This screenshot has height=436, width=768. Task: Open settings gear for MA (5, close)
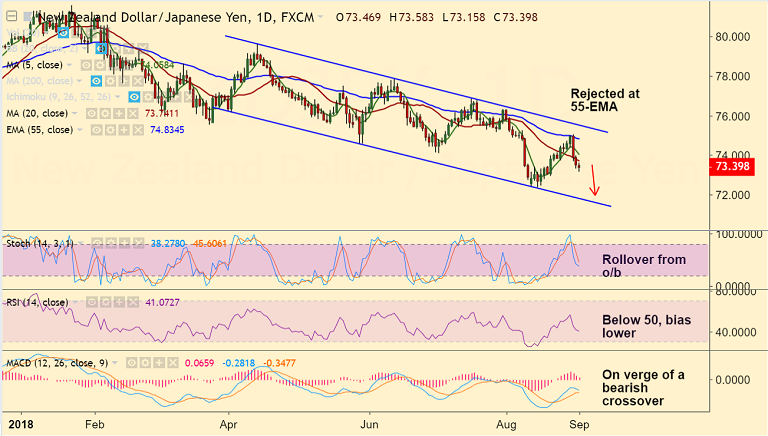point(100,65)
